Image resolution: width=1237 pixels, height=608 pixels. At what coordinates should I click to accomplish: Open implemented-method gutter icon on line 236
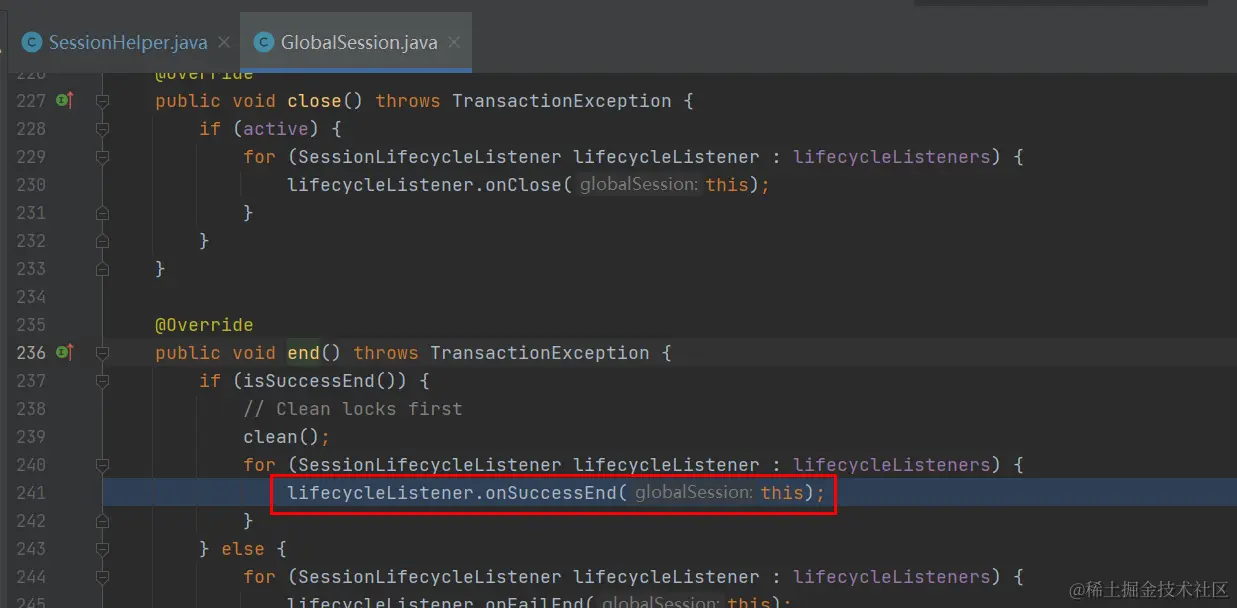[x=65, y=352]
